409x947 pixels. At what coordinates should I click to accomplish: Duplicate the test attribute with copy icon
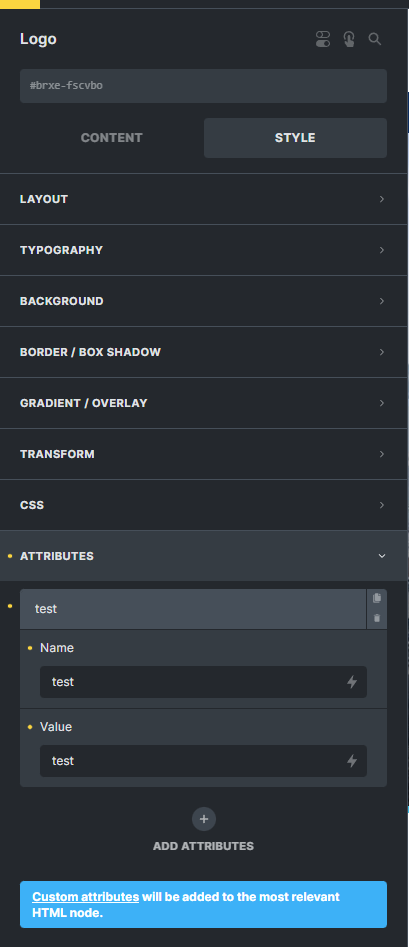(x=377, y=598)
